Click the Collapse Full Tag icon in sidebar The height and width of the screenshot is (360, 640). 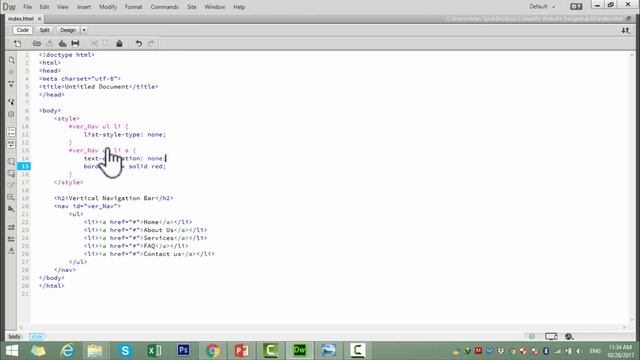(x=11, y=84)
